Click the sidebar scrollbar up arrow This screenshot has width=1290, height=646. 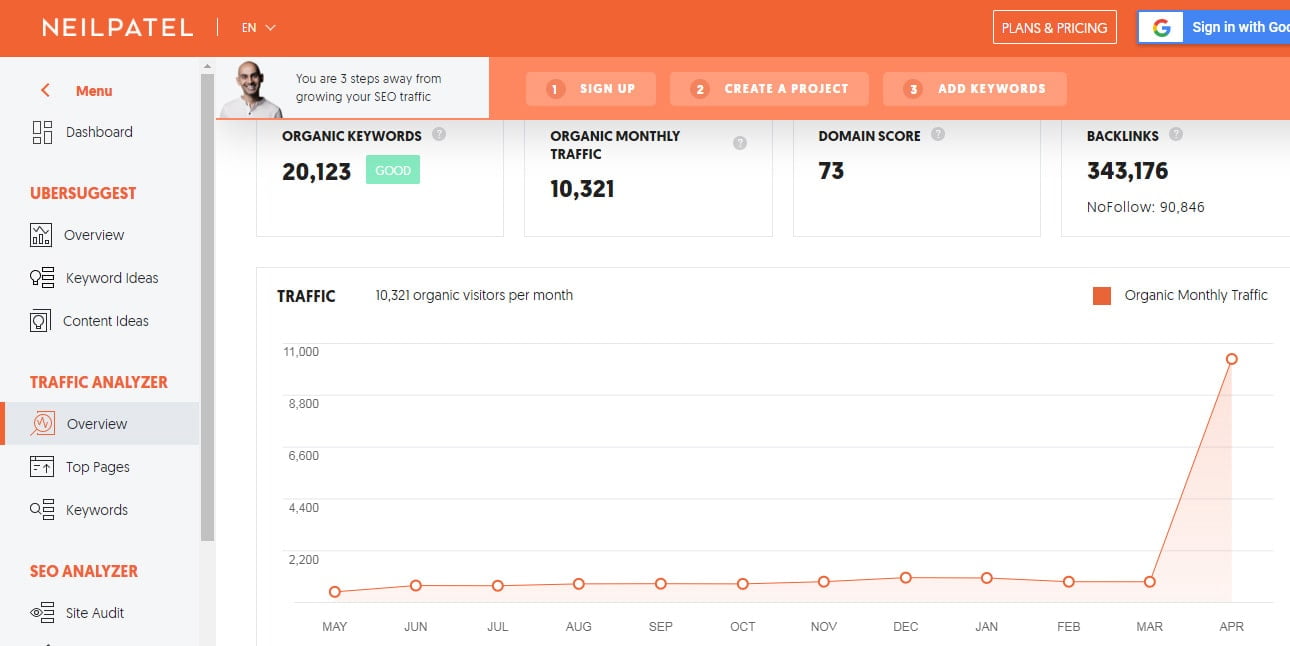207,66
